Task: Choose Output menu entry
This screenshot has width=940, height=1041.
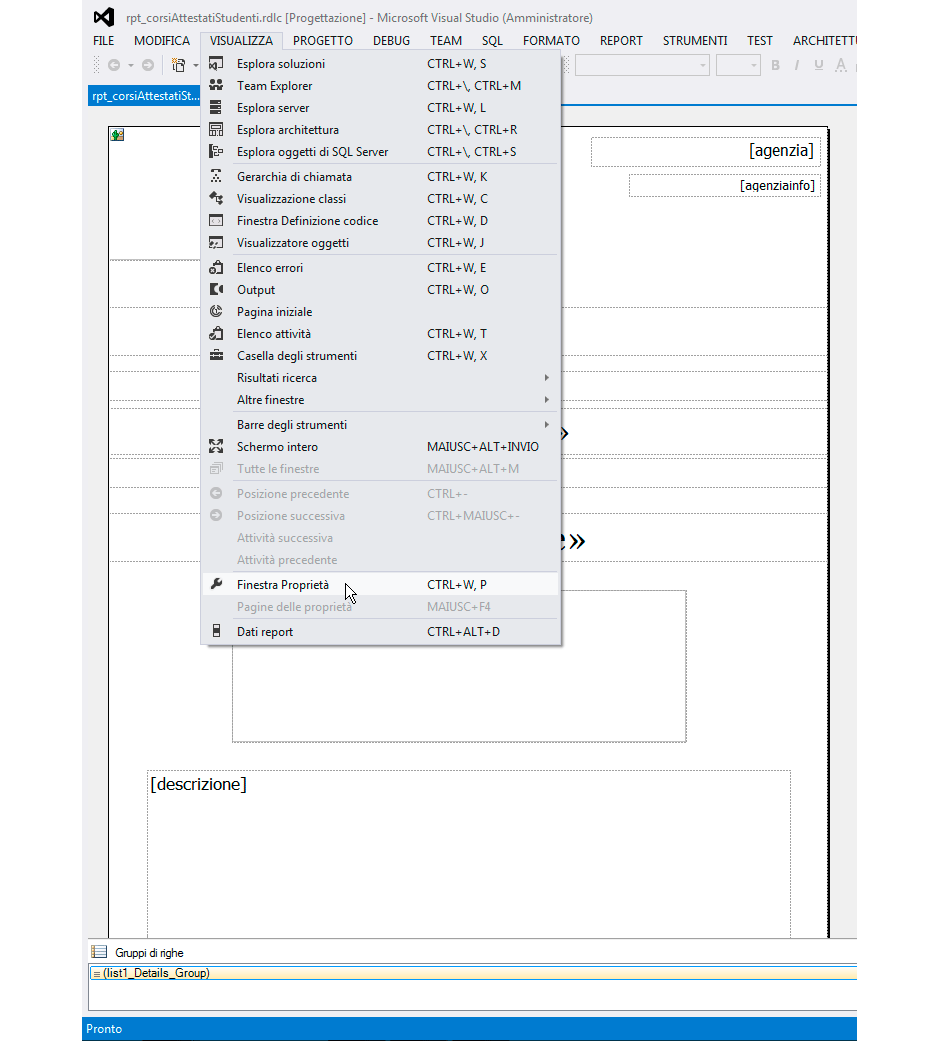Action: [x=380, y=289]
